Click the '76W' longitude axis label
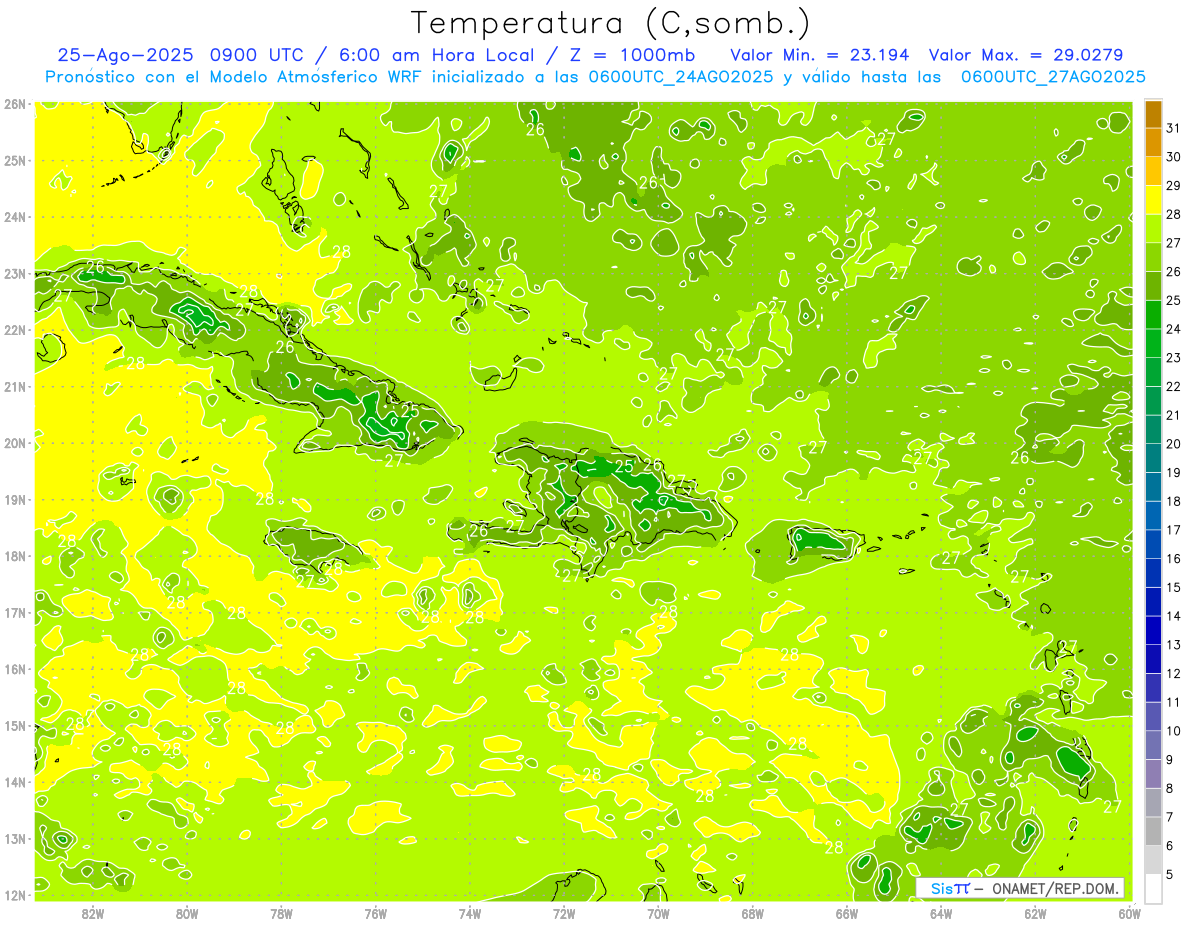This screenshot has height=927, width=1200. pos(376,912)
